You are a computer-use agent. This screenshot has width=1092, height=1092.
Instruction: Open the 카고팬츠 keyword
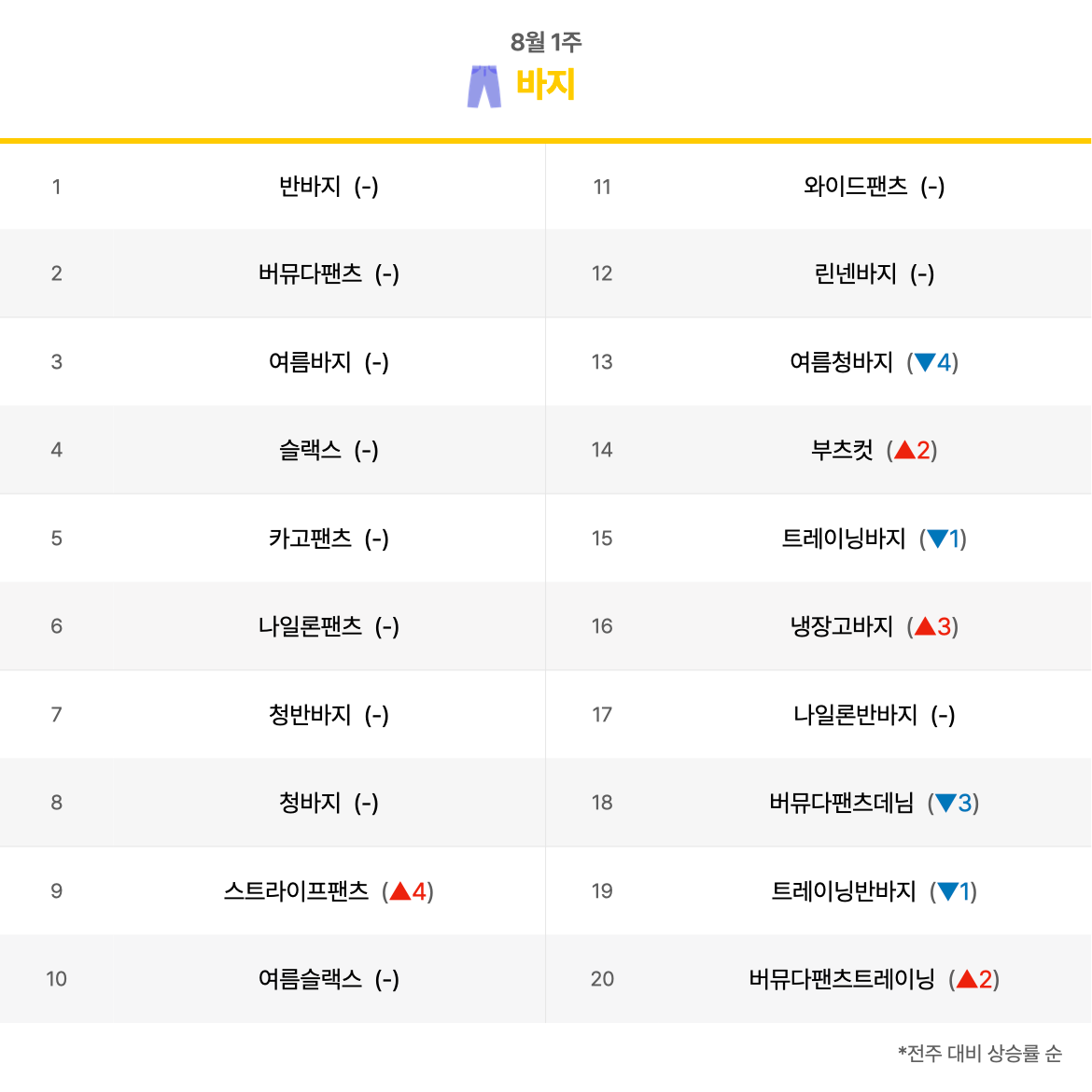click(310, 539)
